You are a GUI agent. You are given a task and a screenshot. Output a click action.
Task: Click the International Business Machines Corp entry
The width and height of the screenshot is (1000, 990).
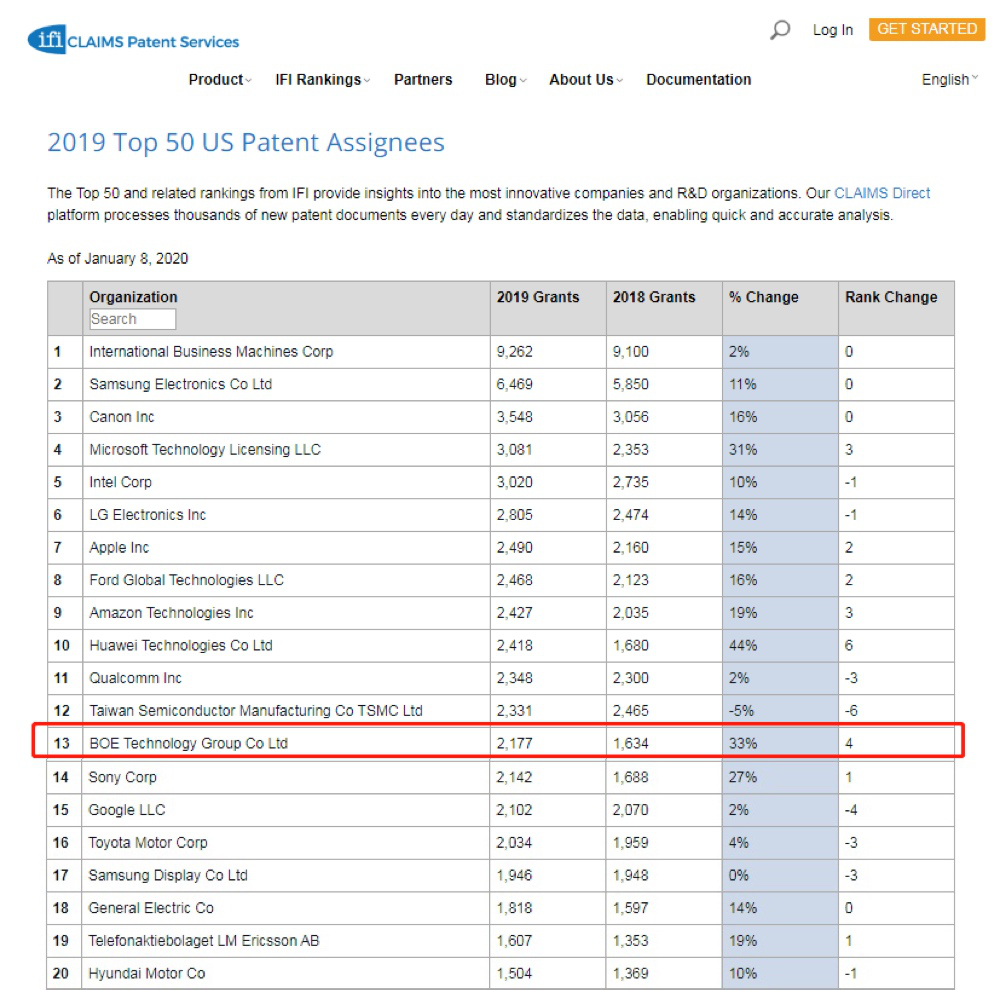coord(211,352)
